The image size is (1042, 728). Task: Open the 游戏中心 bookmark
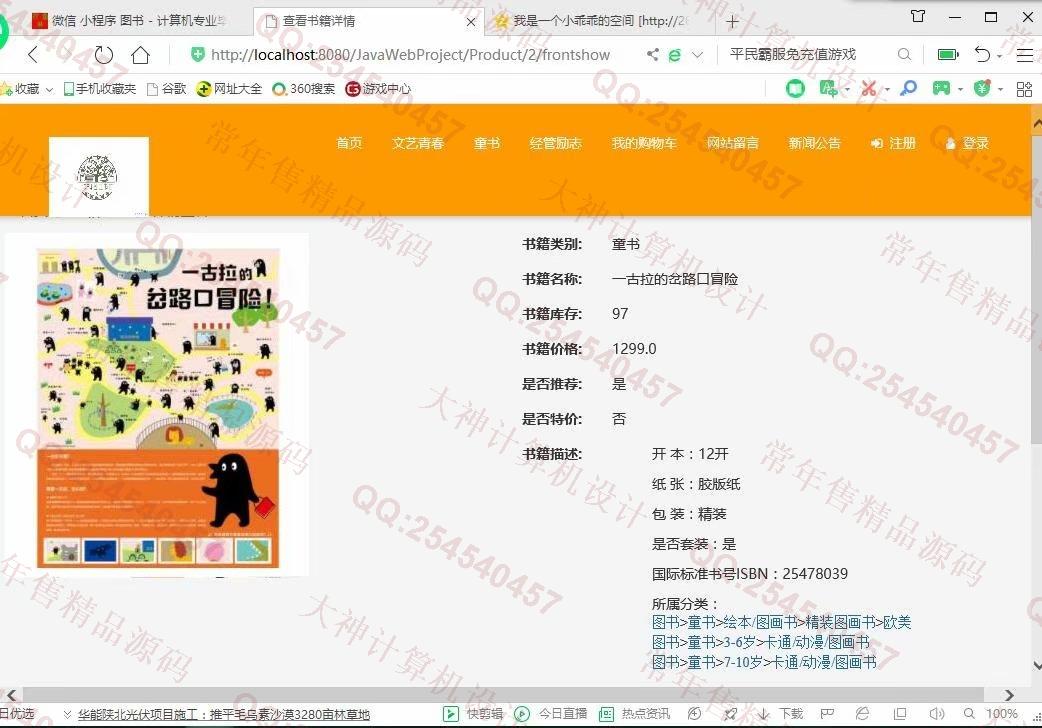point(378,88)
